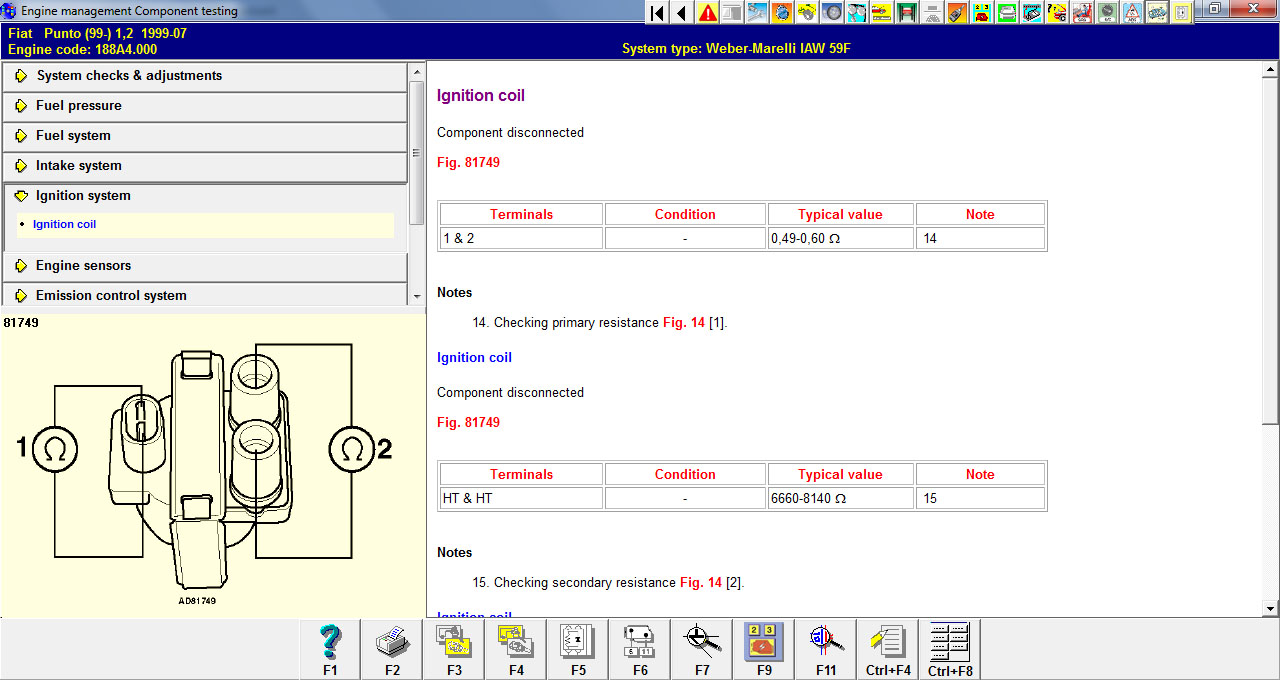The width and height of the screenshot is (1280, 680).
Task: Open the Fig. 14 link in note 15
Action: point(700,583)
